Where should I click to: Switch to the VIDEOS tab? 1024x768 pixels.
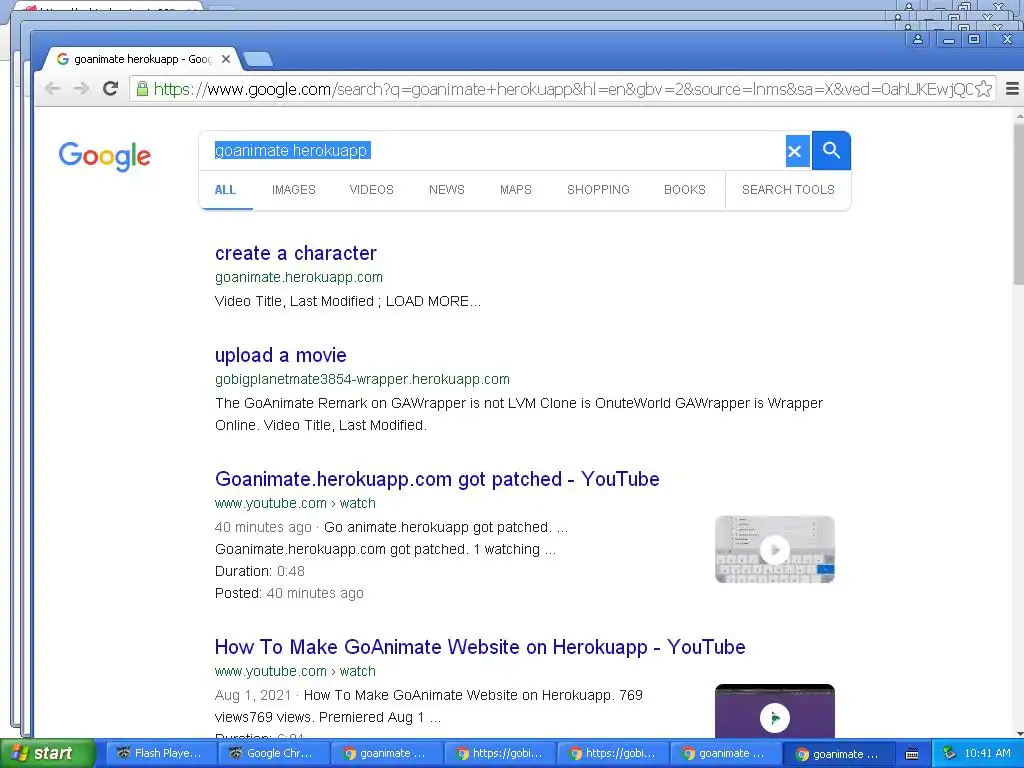pyautogui.click(x=371, y=189)
